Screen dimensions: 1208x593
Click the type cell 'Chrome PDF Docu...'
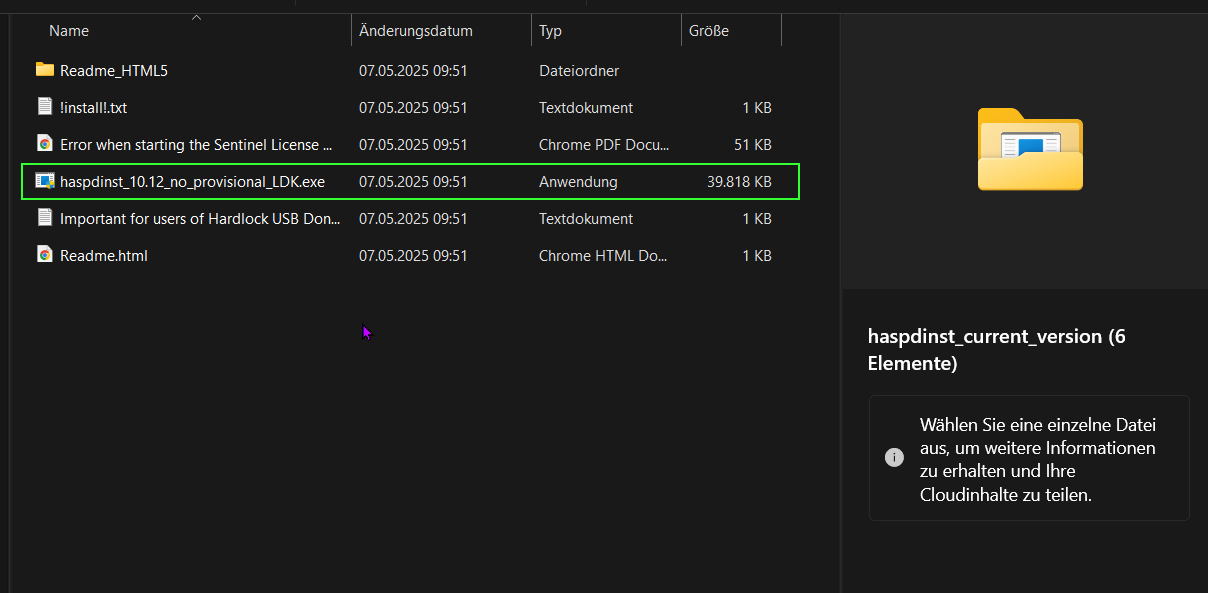(604, 145)
